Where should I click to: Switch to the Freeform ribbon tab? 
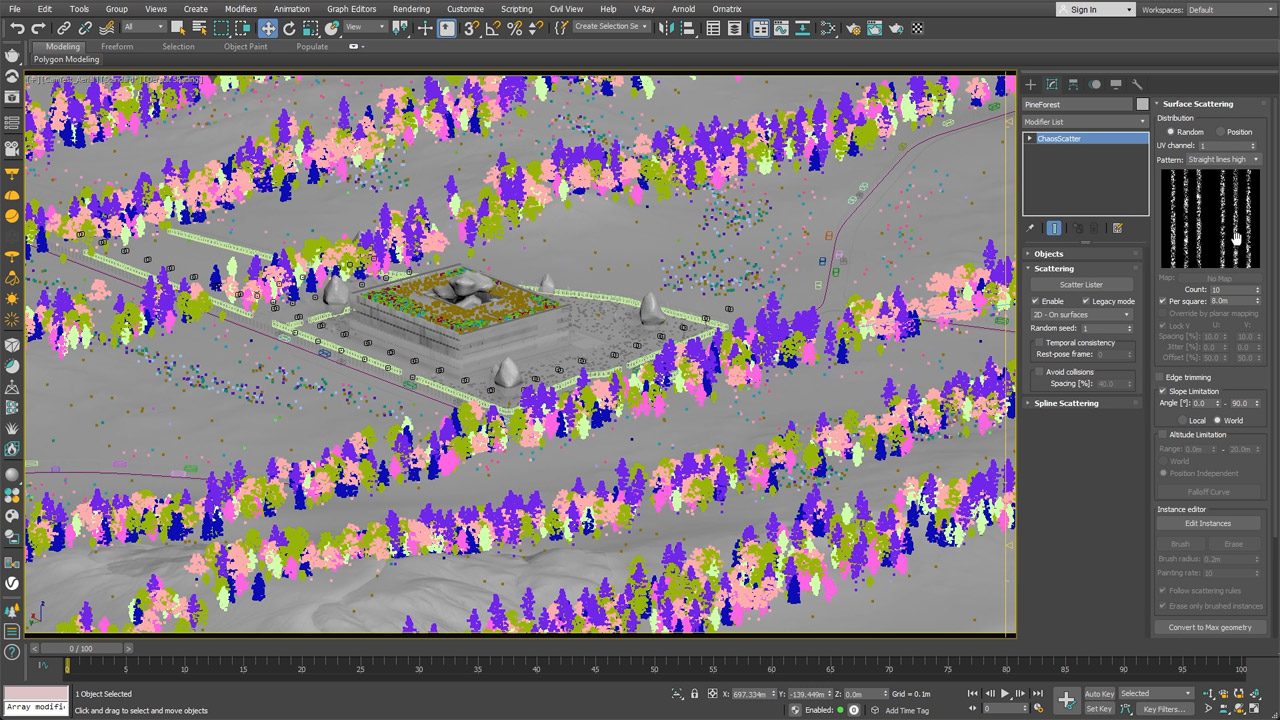117,47
